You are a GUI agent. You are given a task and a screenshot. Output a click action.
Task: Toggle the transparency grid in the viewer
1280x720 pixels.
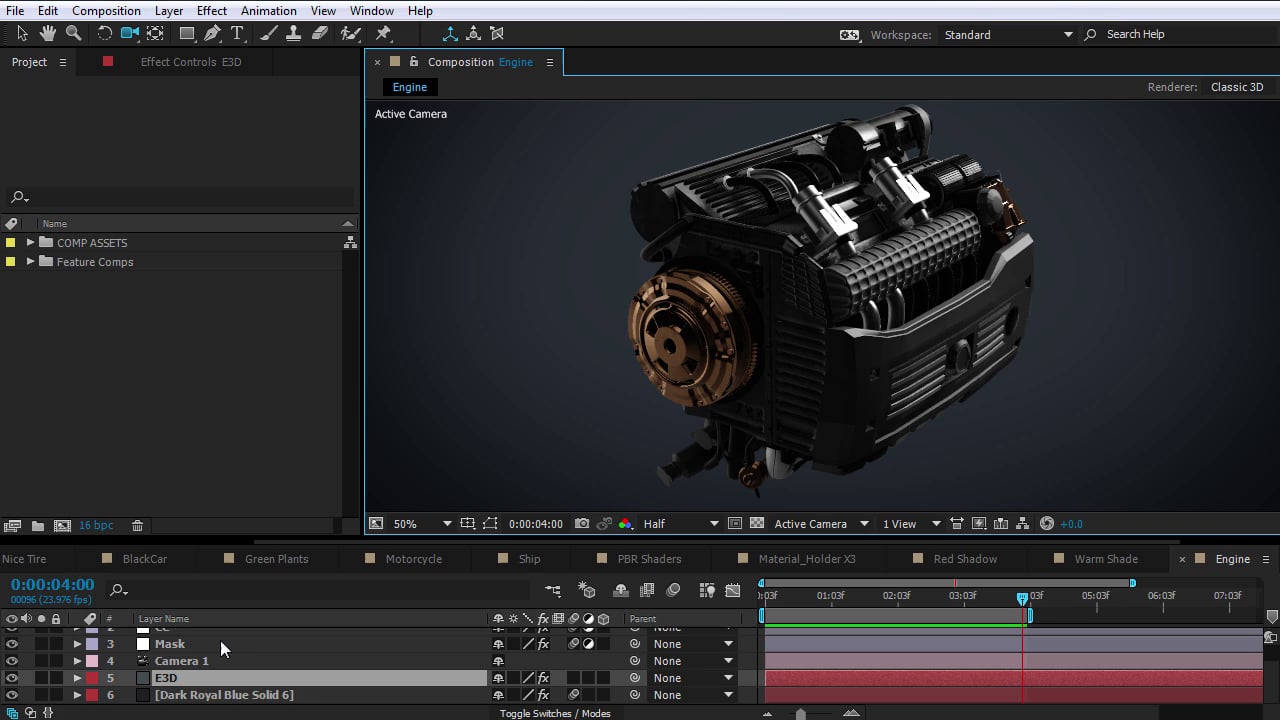click(757, 523)
